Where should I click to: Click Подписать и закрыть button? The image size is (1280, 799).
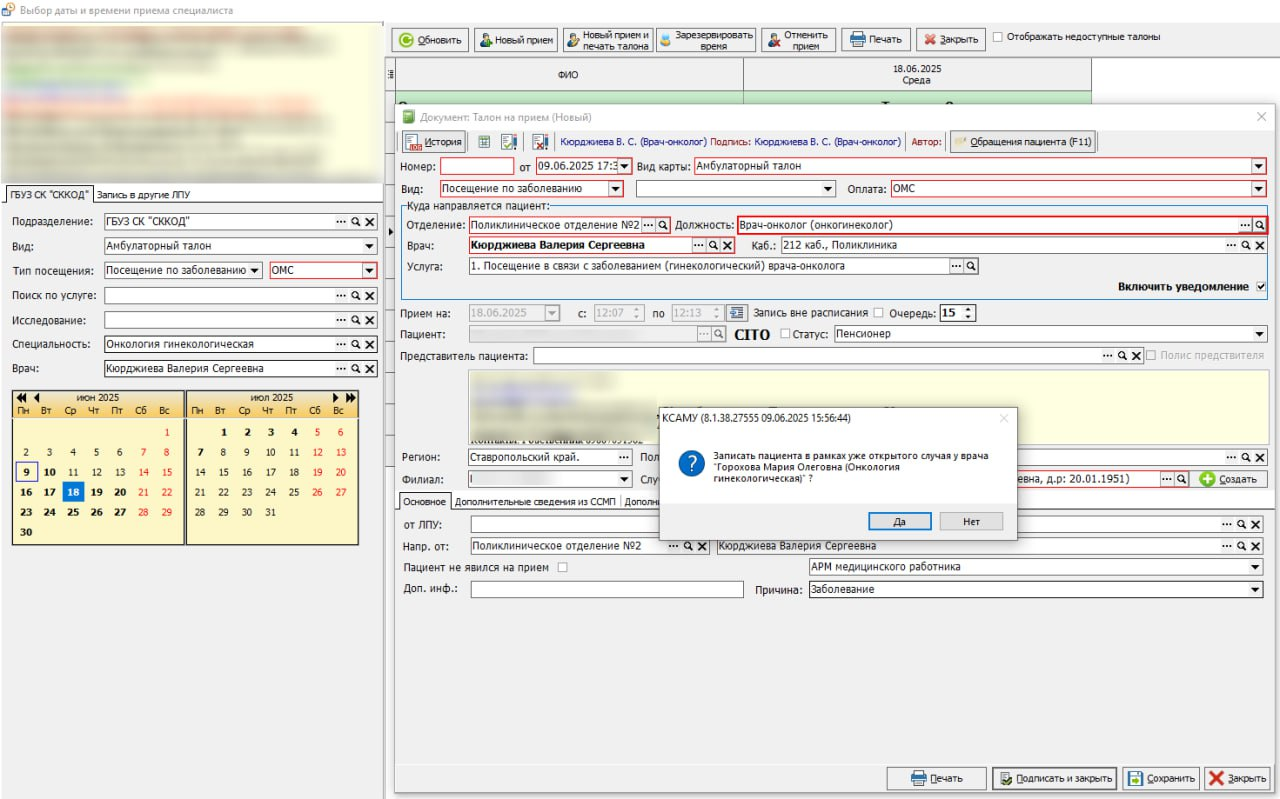coord(1054,778)
